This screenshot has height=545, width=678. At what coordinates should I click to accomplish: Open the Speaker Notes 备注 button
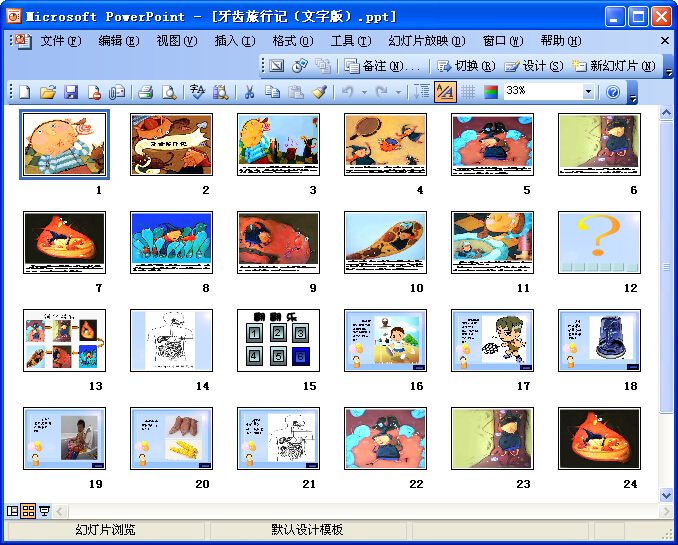tap(382, 66)
